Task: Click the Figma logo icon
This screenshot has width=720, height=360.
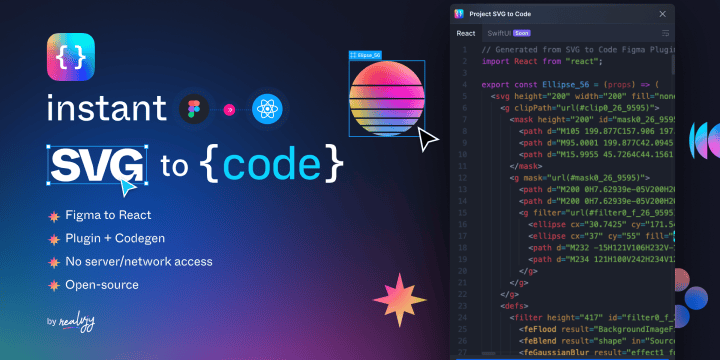Action: [194, 109]
